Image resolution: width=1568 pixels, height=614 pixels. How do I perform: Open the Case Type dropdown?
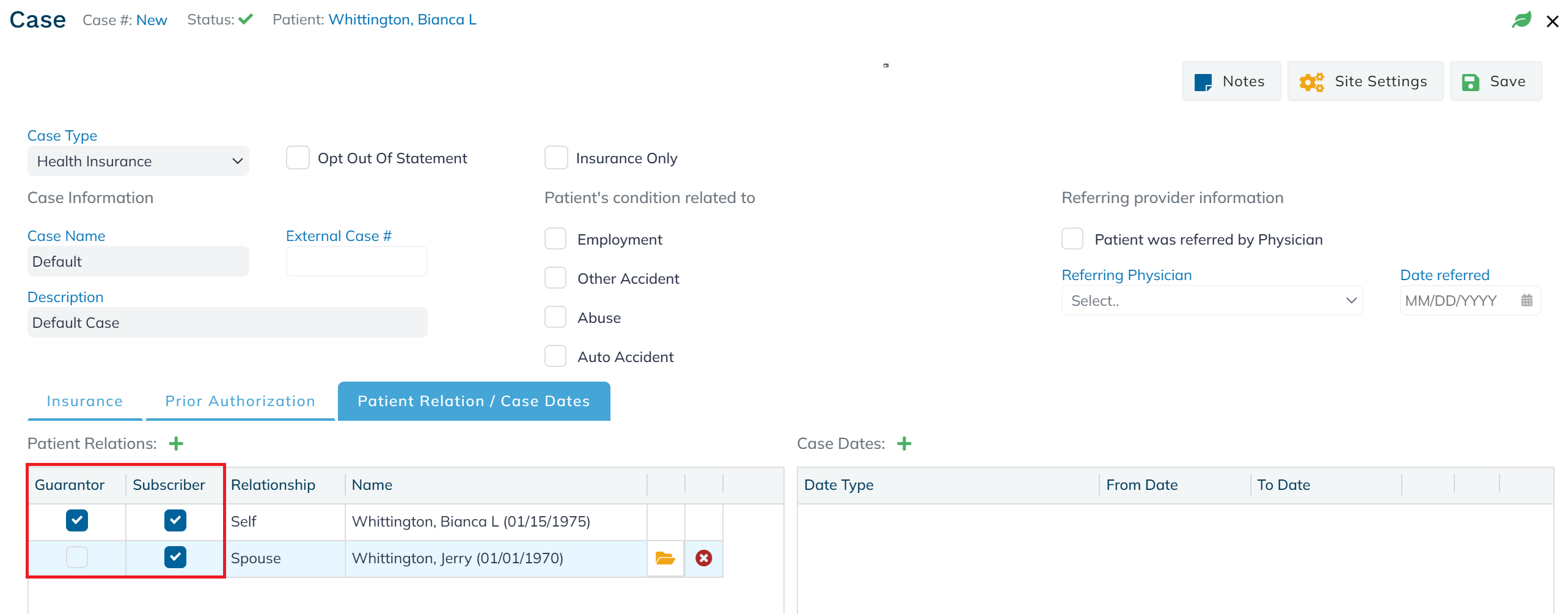[x=138, y=161]
